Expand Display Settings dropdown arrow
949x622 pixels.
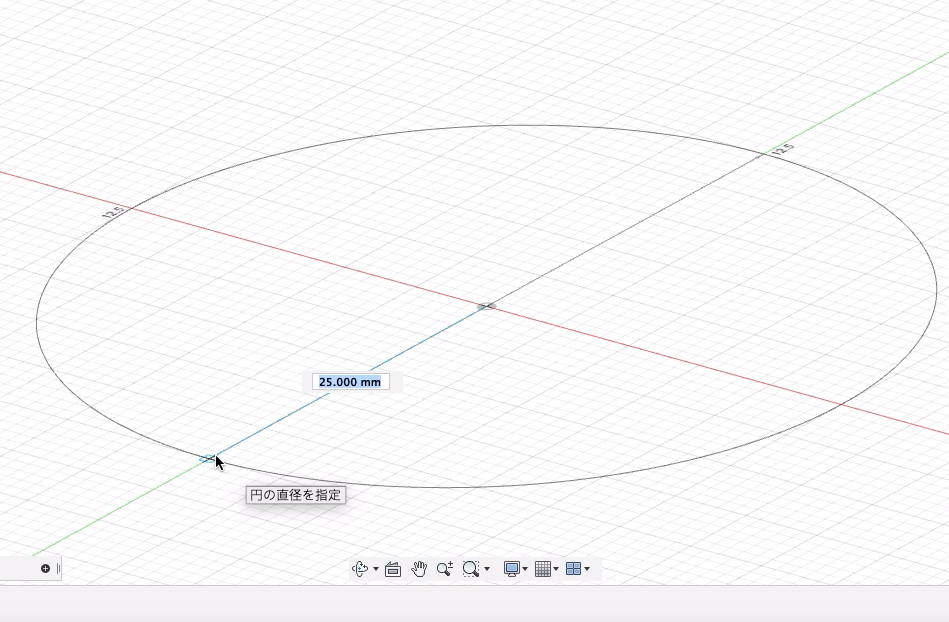click(x=525, y=569)
